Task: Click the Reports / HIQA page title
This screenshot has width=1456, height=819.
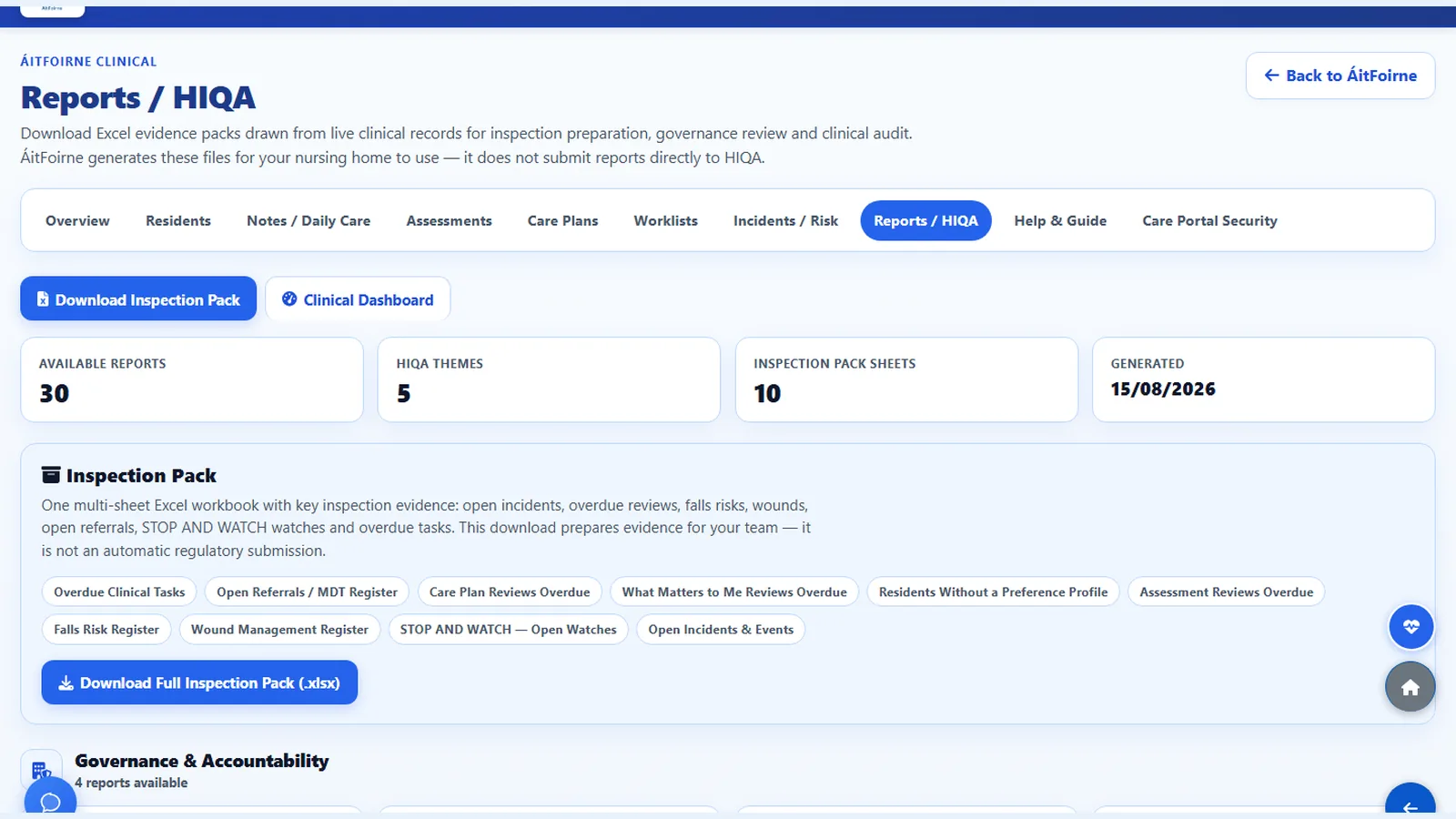Action: click(x=138, y=97)
